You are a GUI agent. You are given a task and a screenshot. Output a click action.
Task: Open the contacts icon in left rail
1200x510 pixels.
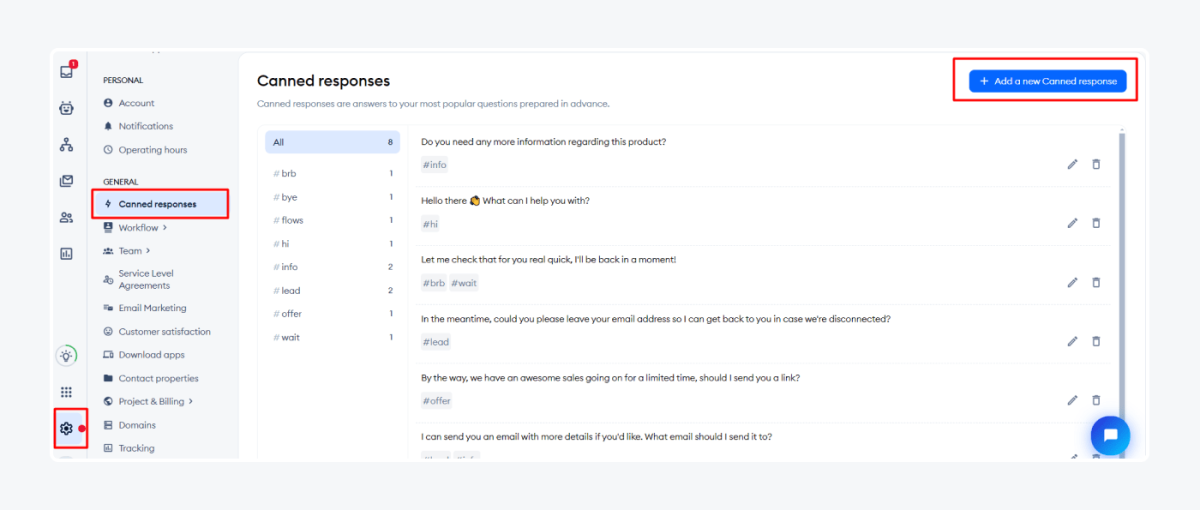(66, 217)
